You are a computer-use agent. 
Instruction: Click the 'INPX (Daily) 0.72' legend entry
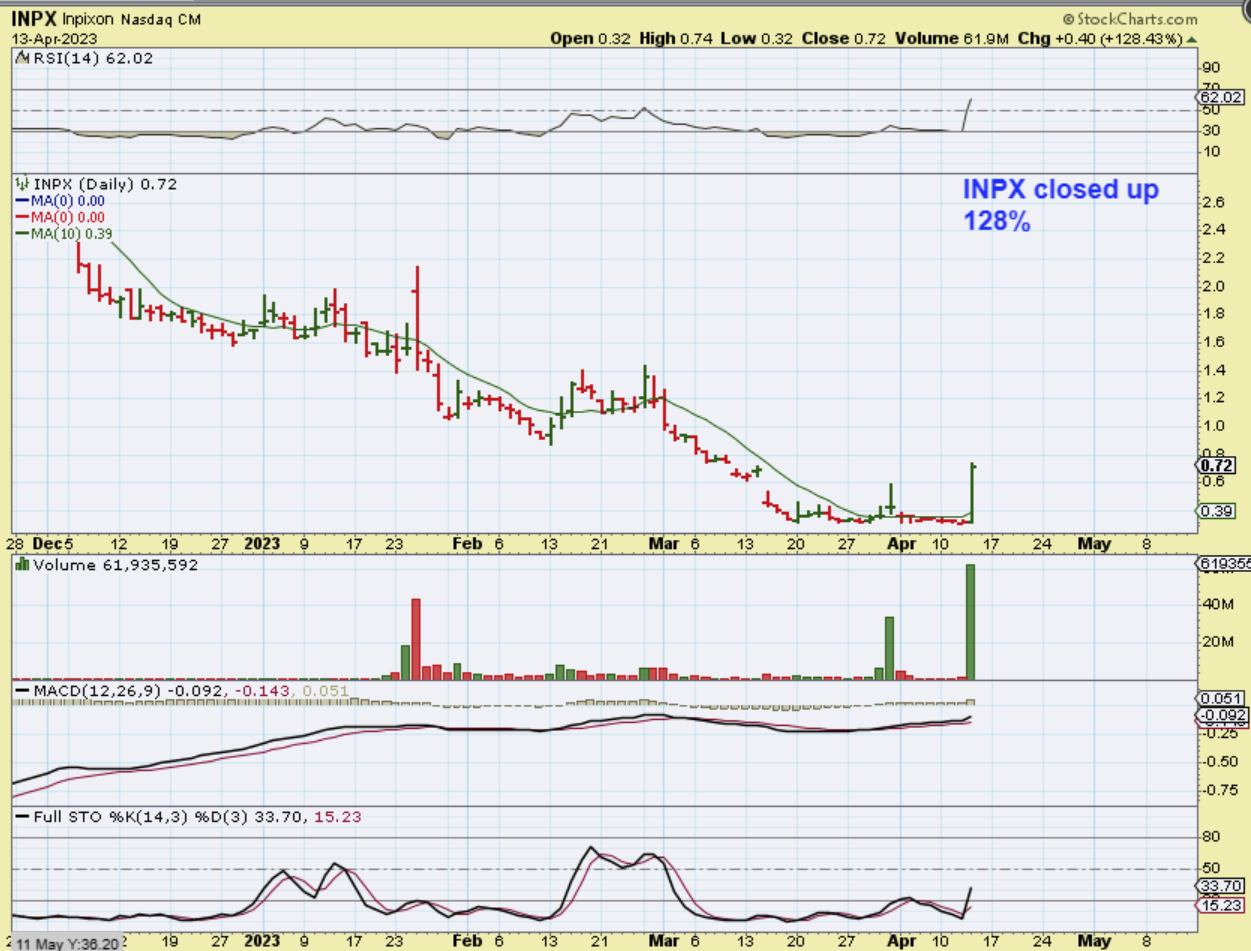[105, 184]
